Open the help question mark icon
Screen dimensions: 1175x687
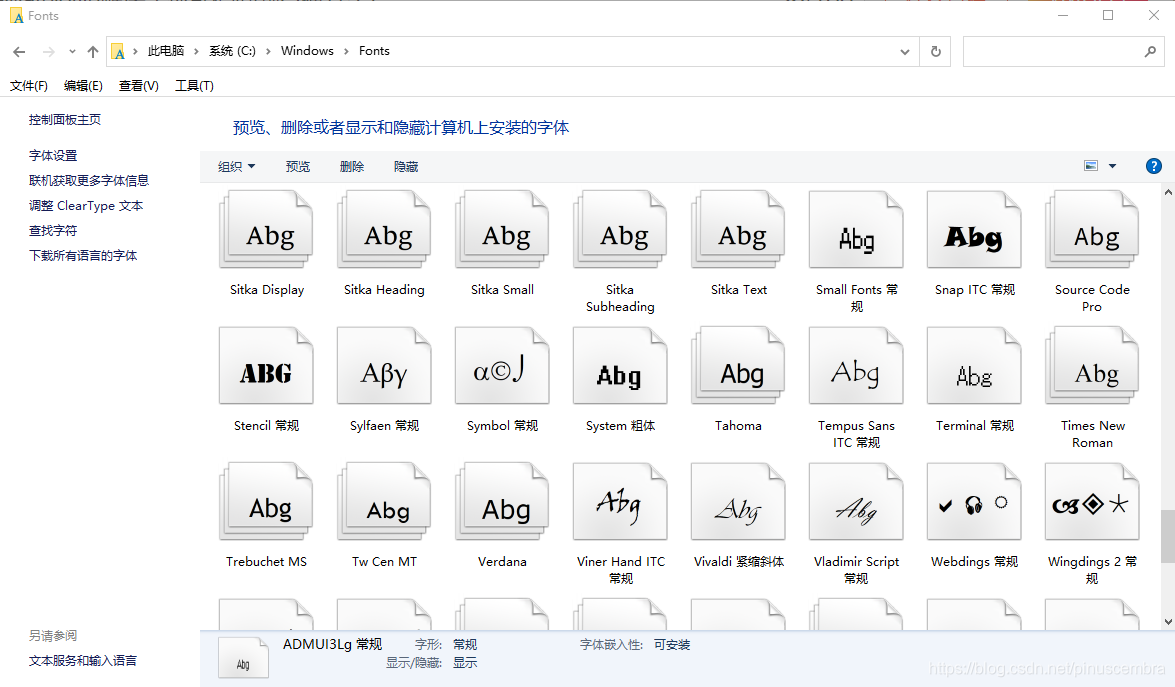(1153, 166)
